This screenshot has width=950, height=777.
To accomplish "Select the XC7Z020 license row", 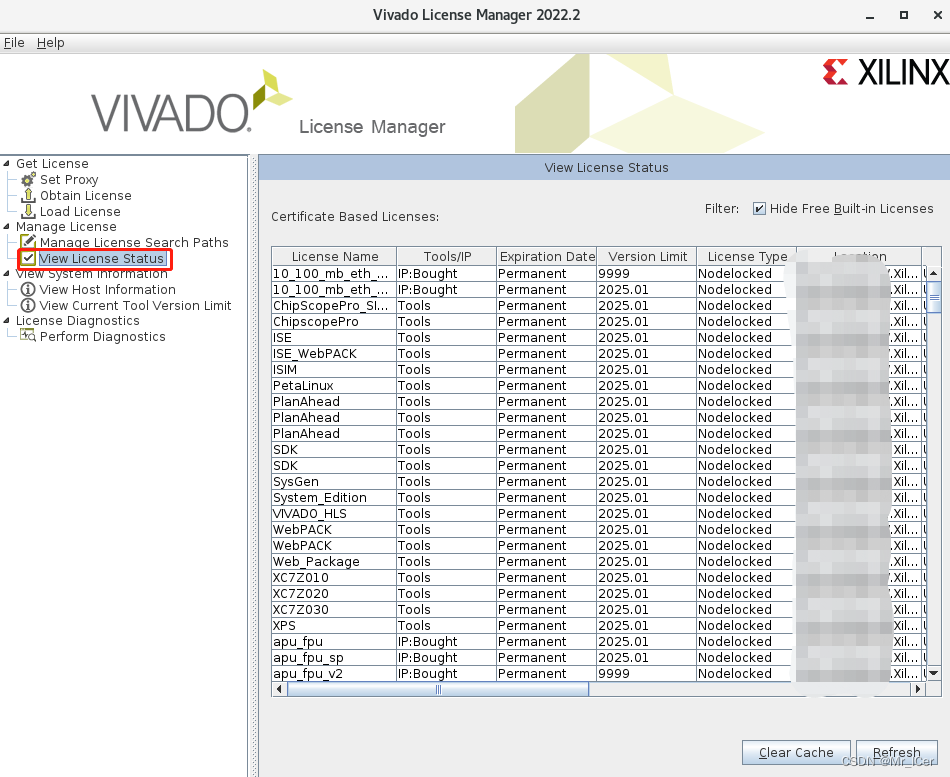I will click(x=597, y=593).
